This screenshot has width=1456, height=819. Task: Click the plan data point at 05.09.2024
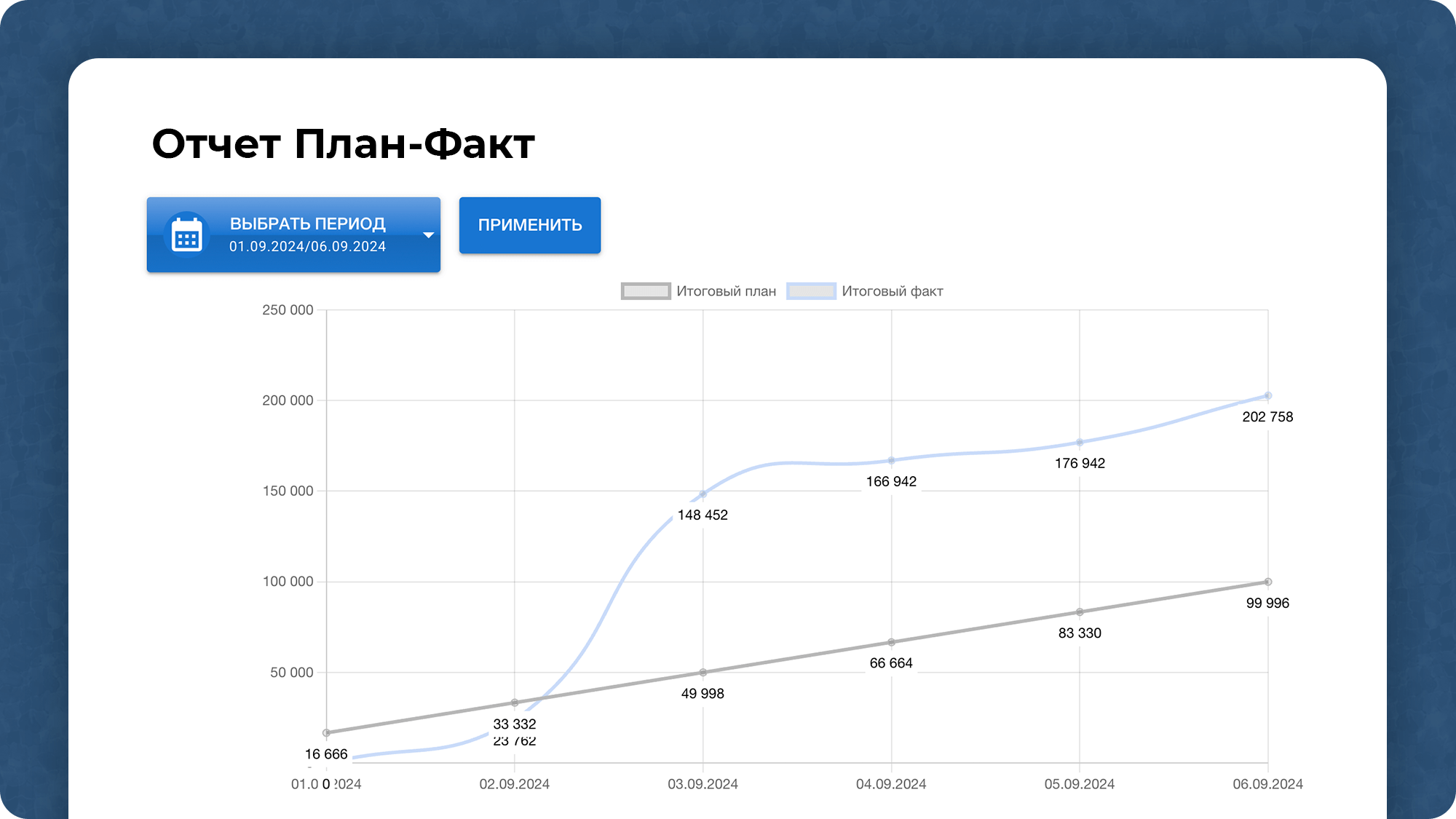tap(1080, 612)
